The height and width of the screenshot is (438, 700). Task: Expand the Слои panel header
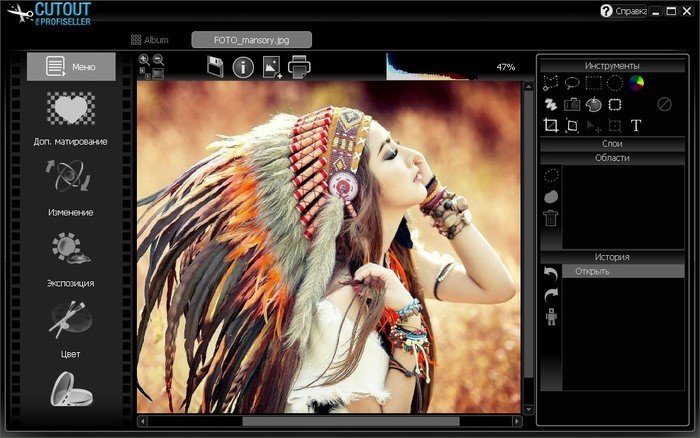612,144
